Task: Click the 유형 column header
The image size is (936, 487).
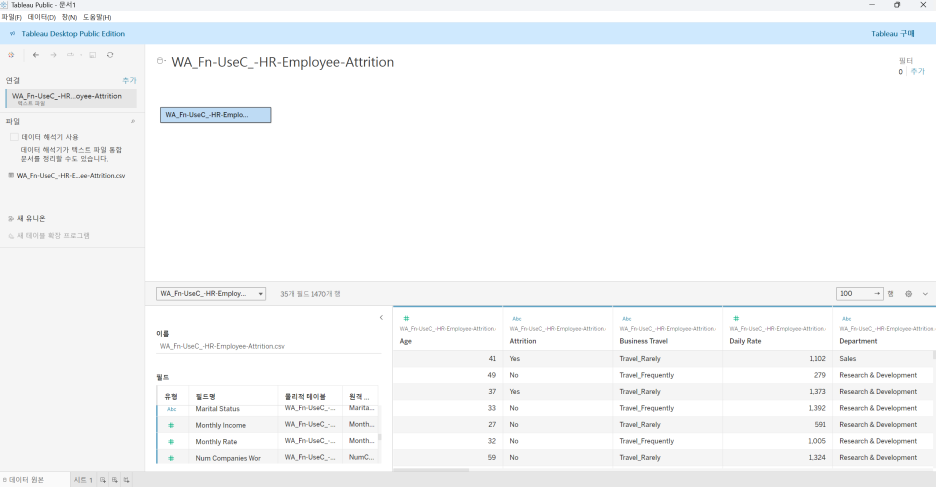Action: click(171, 396)
